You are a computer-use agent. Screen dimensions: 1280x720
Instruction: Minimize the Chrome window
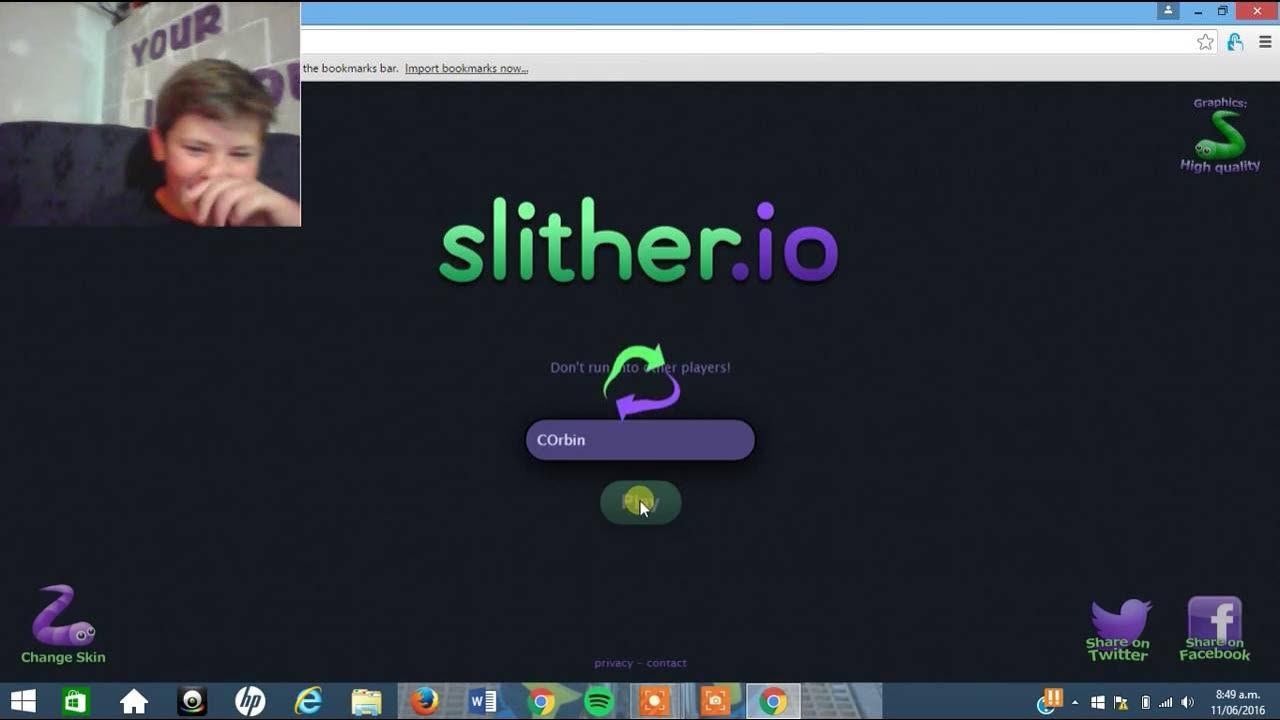tap(1197, 11)
